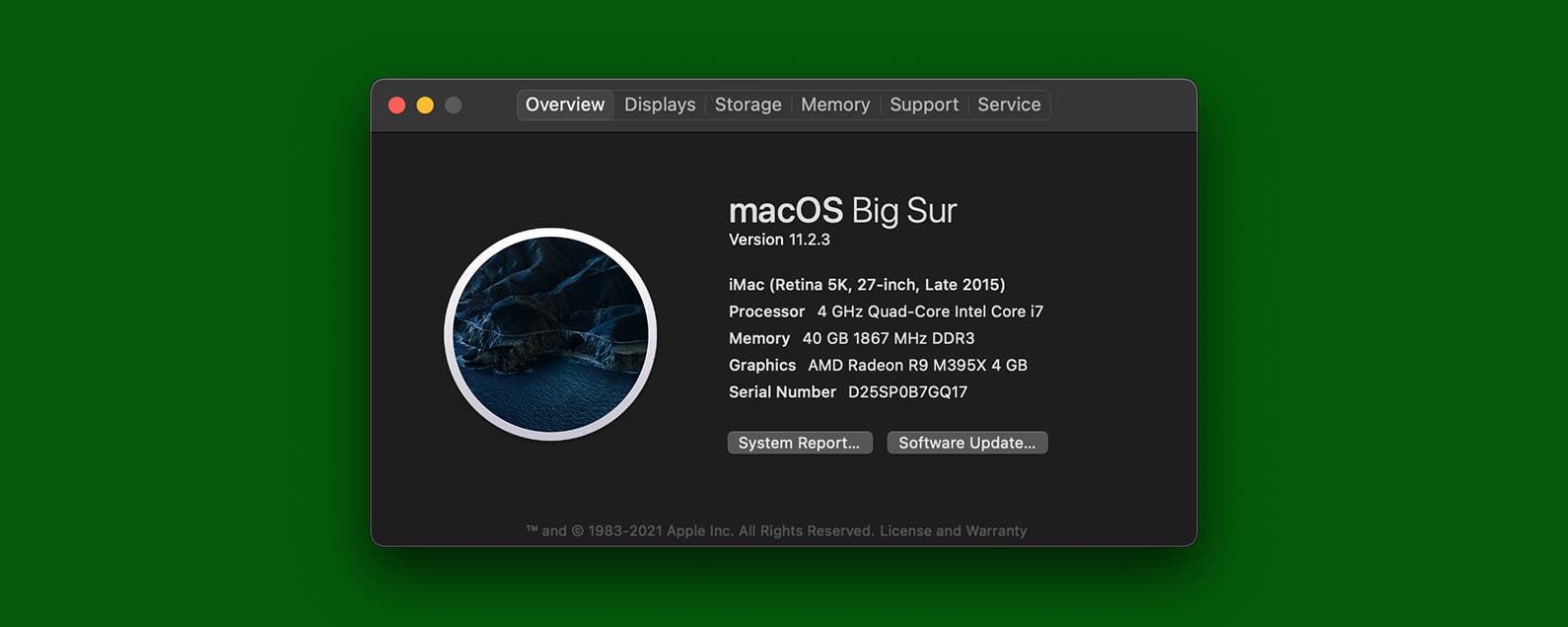
Task: Click the serial number D25SP0B7GQ17
Action: click(907, 391)
